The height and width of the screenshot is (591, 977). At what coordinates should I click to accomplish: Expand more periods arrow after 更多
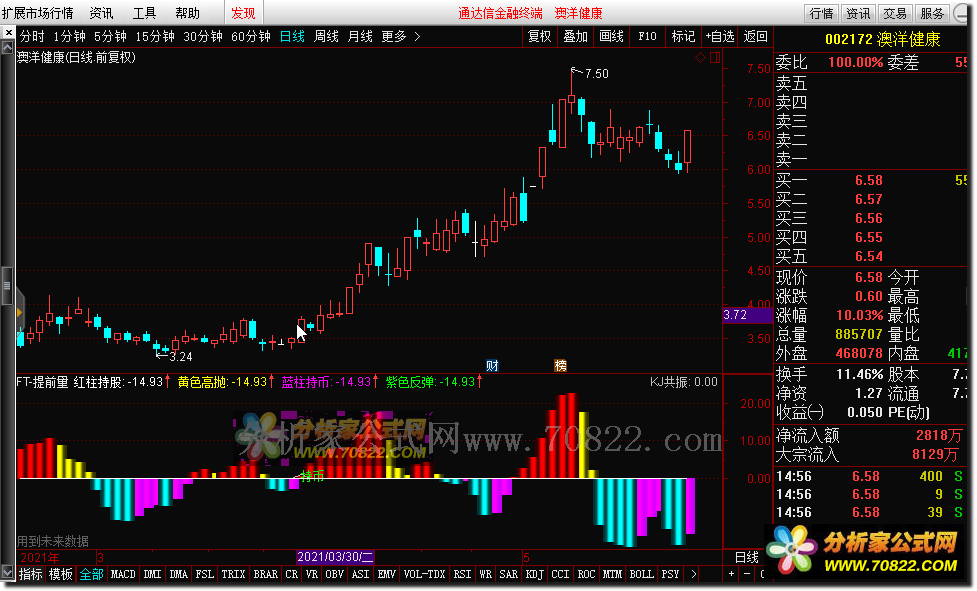coord(417,37)
